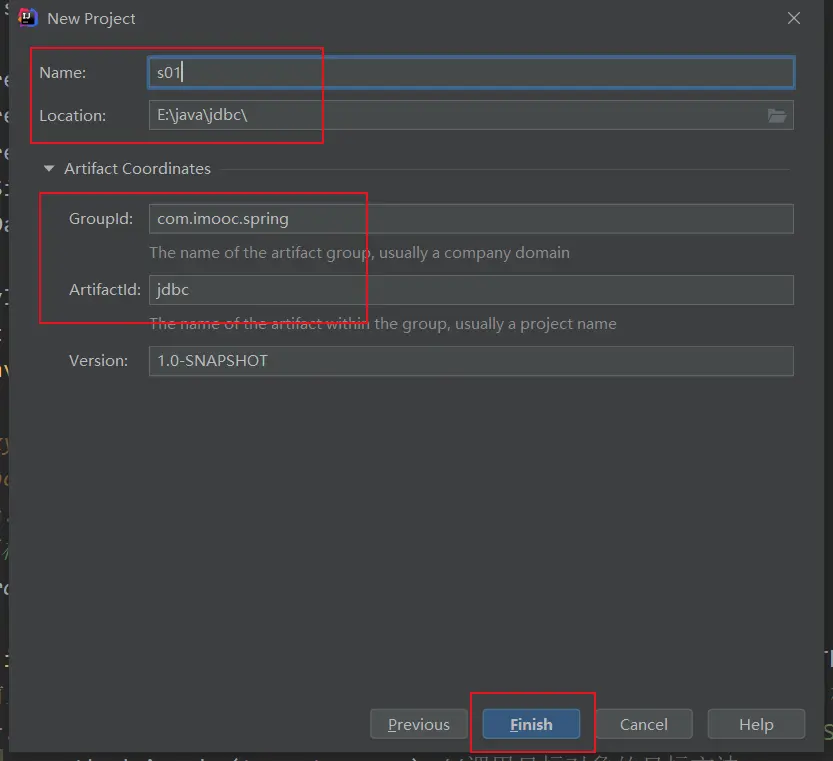Click the Artifact Coordinates heading text
The width and height of the screenshot is (833, 761).
coord(138,168)
